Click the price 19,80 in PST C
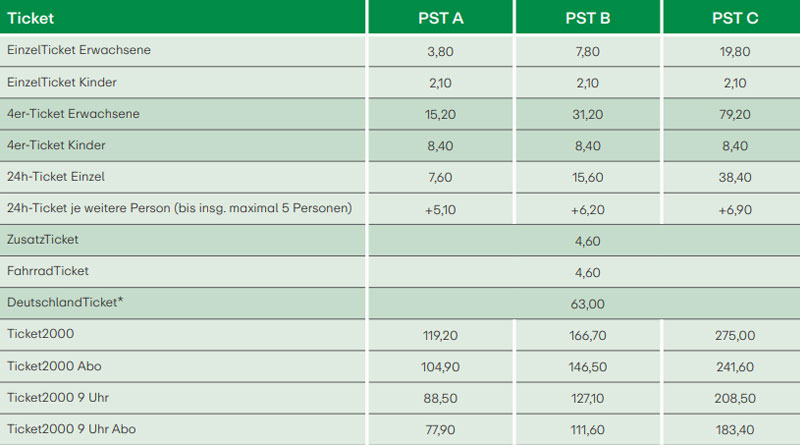This screenshot has height=445, width=800. 734,51
